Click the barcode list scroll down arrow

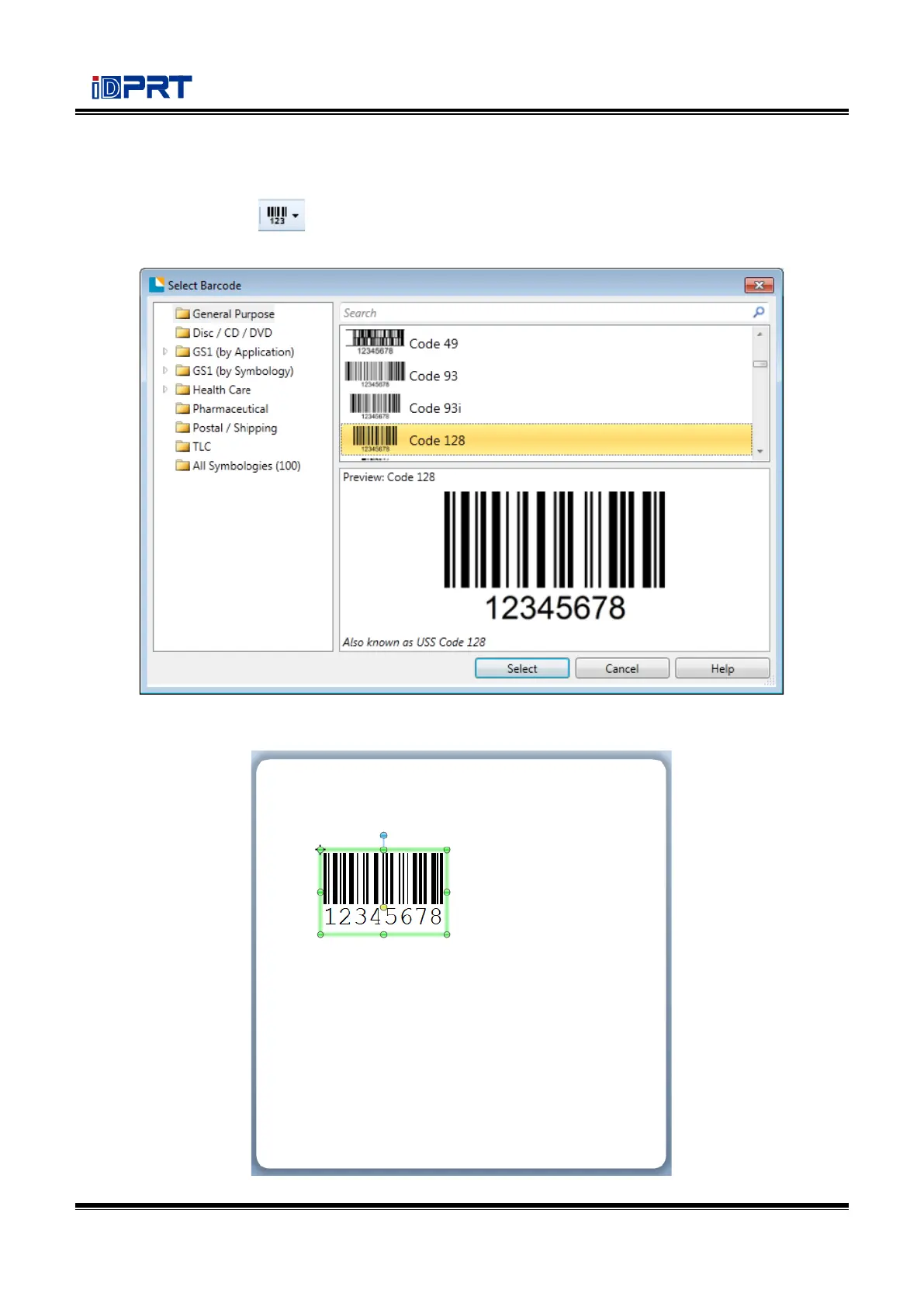[760, 451]
